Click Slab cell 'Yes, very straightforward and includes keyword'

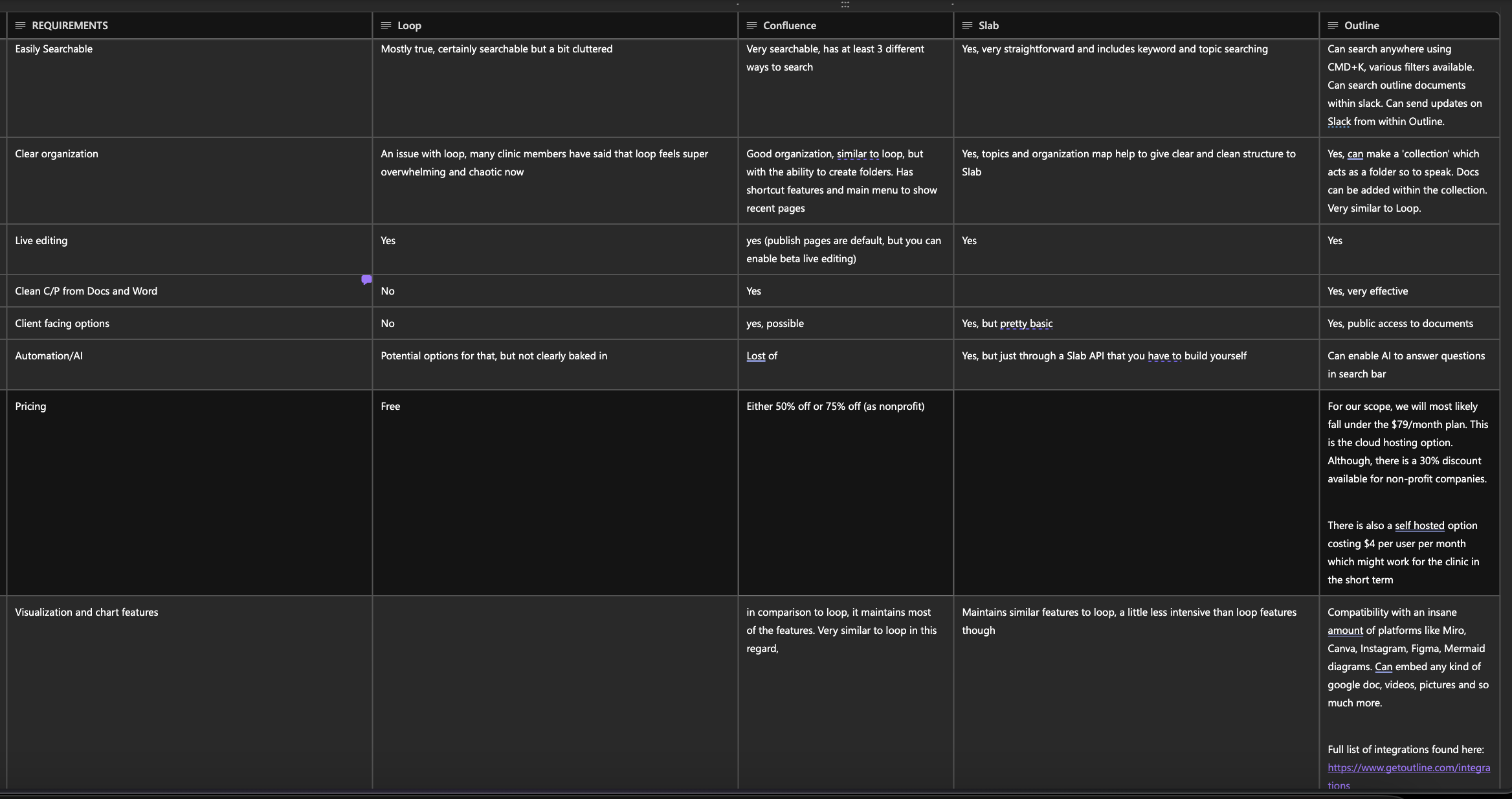click(x=1137, y=88)
